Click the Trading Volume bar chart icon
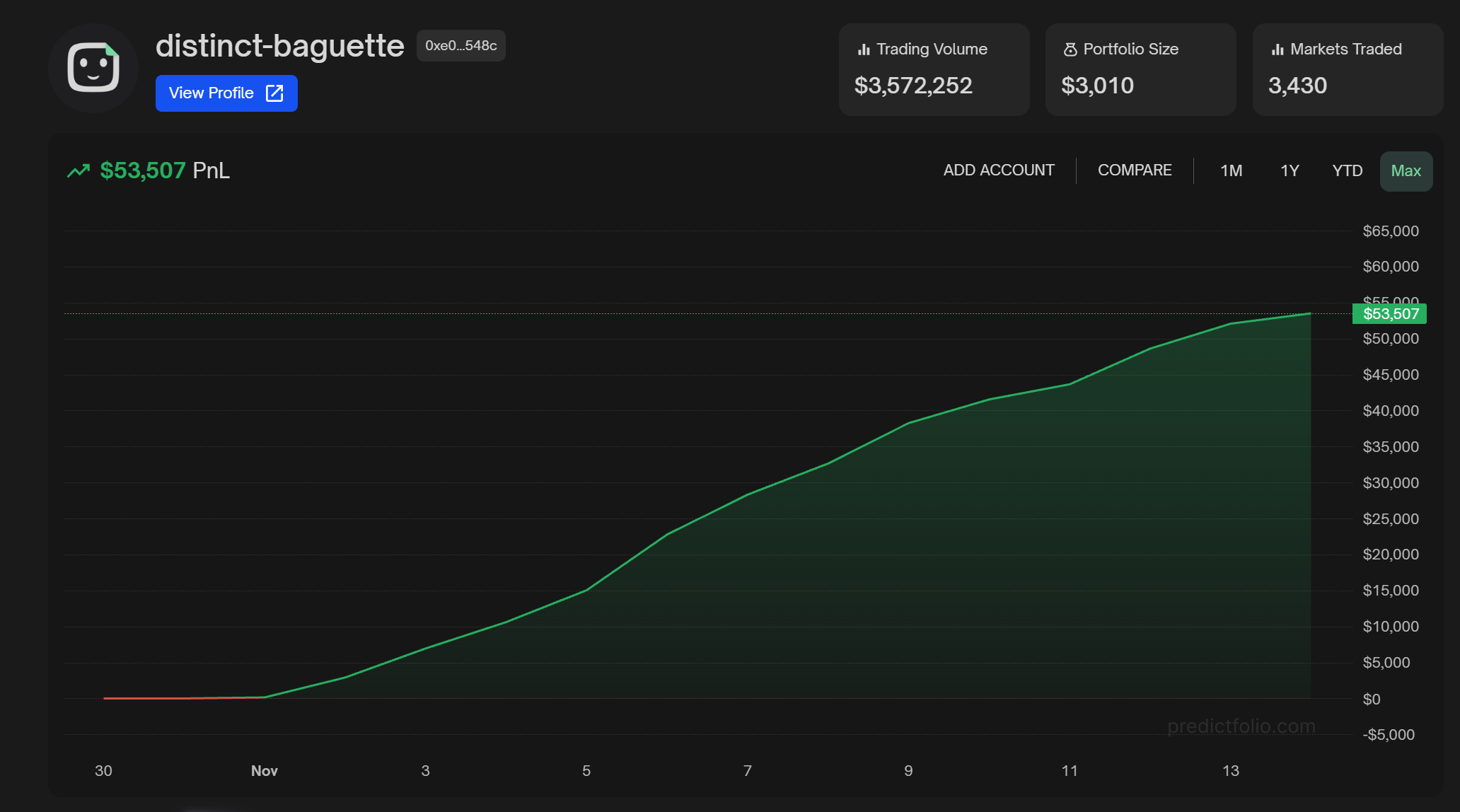The height and width of the screenshot is (812, 1460). point(864,50)
